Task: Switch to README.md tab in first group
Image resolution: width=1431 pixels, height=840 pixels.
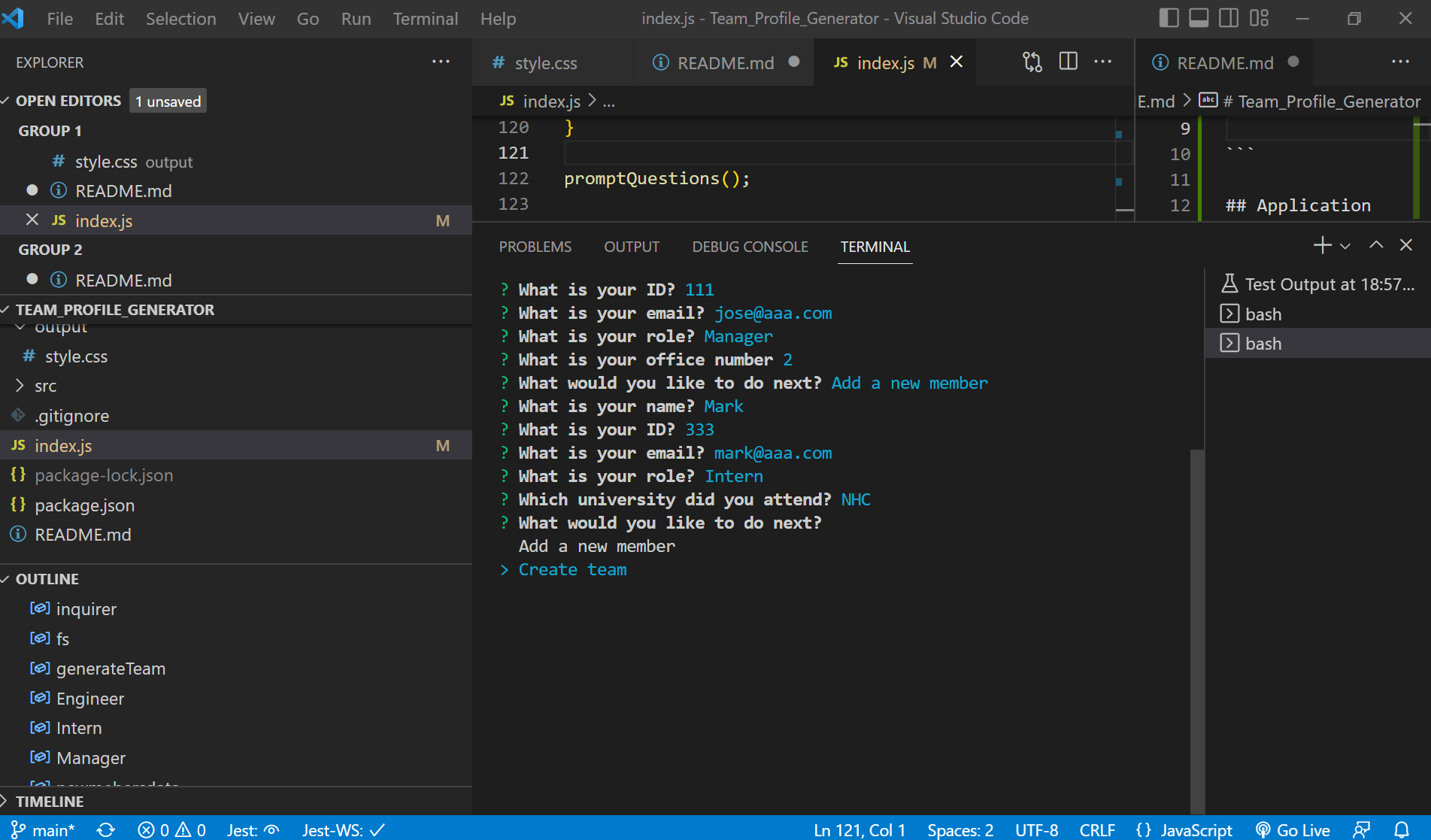Action: (x=726, y=62)
